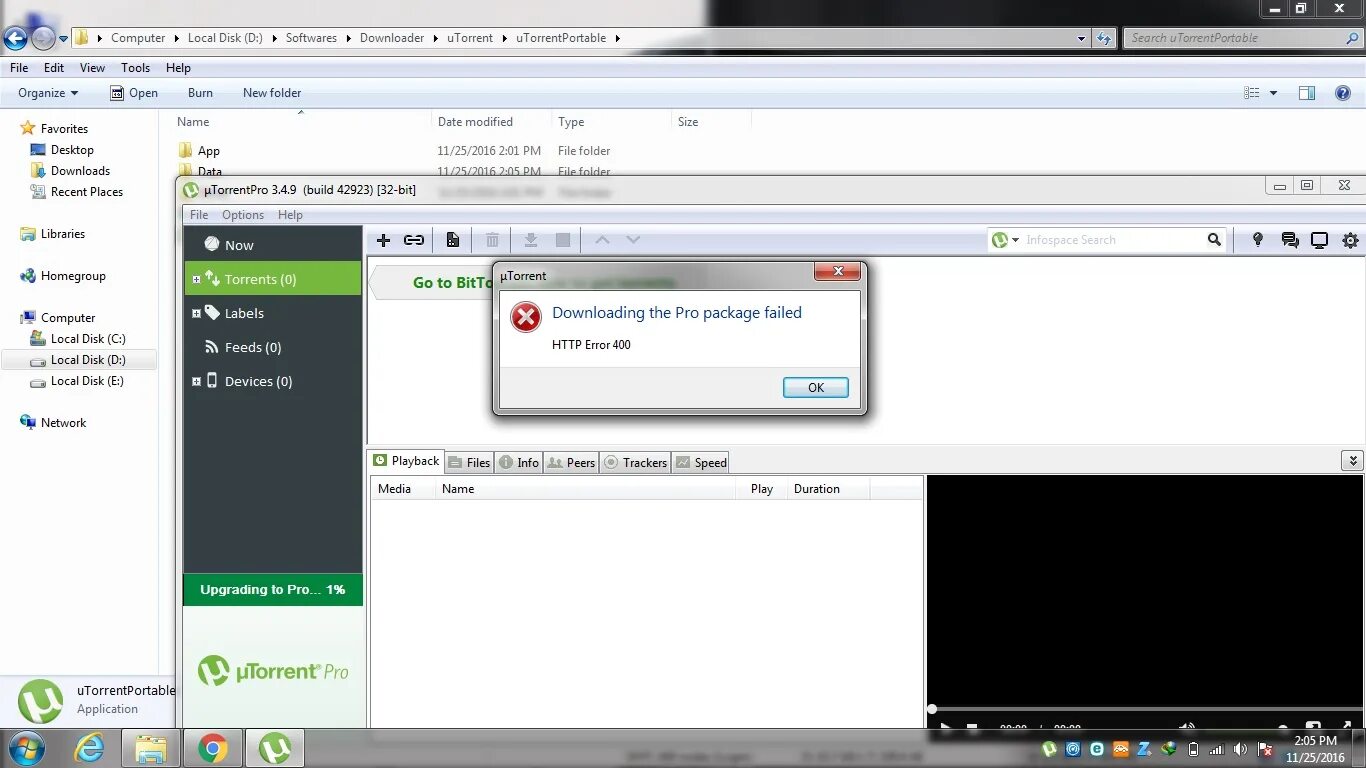Click the search magnifier in uTorrent
Viewport: 1366px width, 768px height.
[x=1214, y=240]
